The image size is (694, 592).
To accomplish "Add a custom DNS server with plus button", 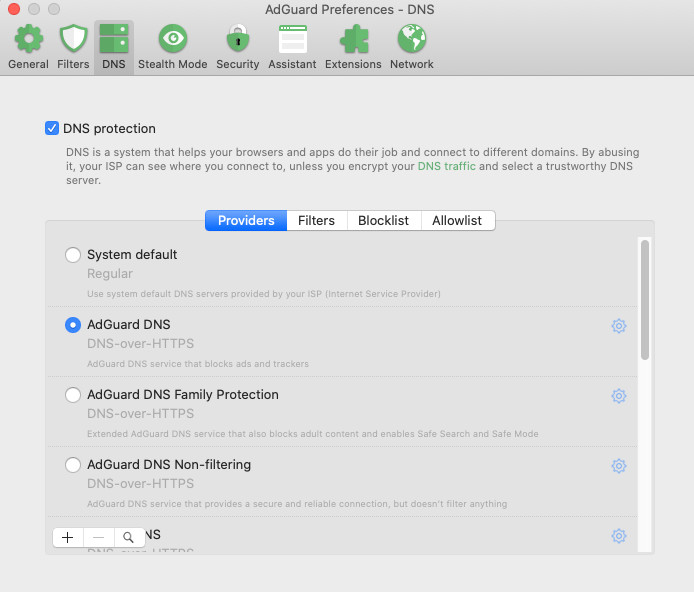I will point(68,538).
